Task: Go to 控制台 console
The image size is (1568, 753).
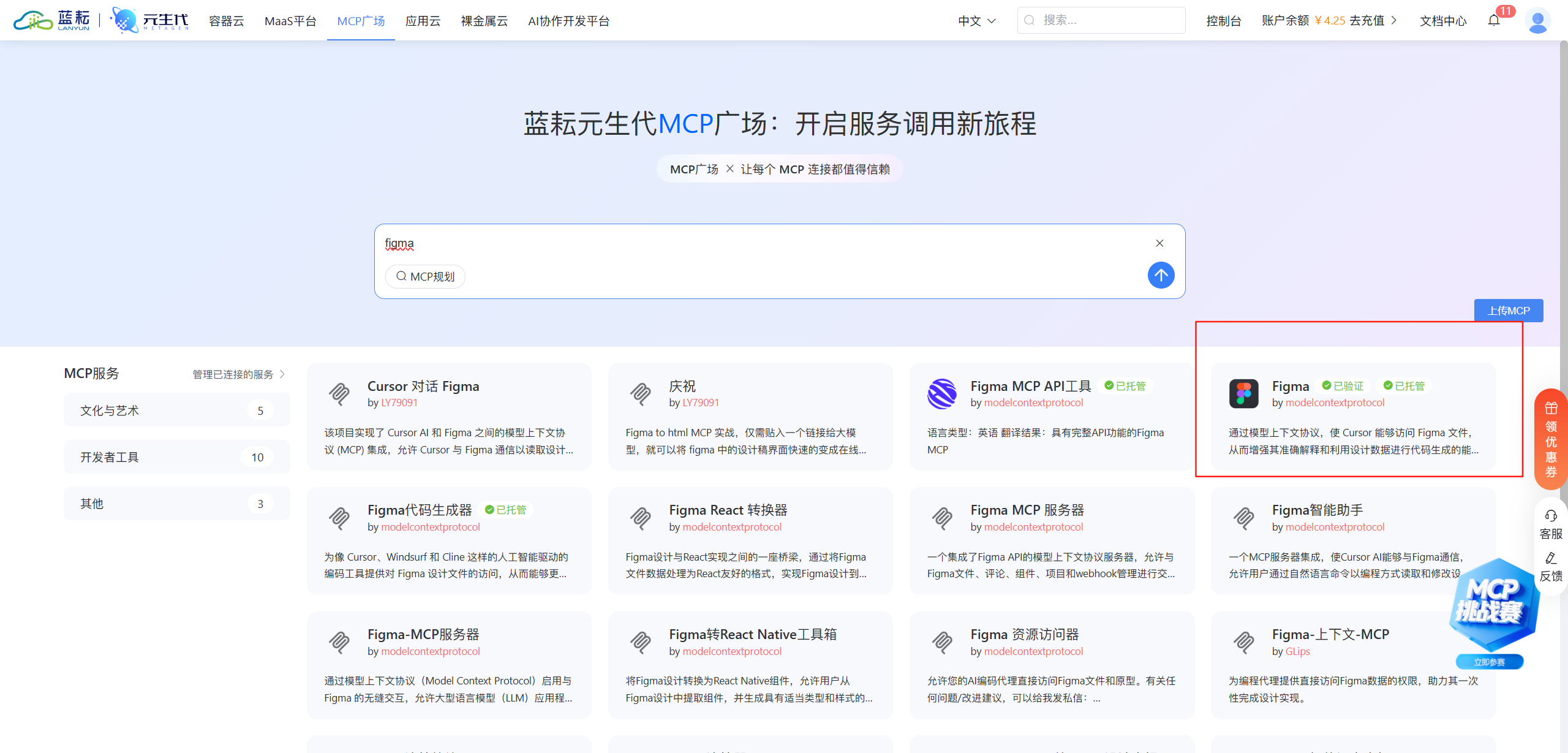Action: pos(1223,21)
